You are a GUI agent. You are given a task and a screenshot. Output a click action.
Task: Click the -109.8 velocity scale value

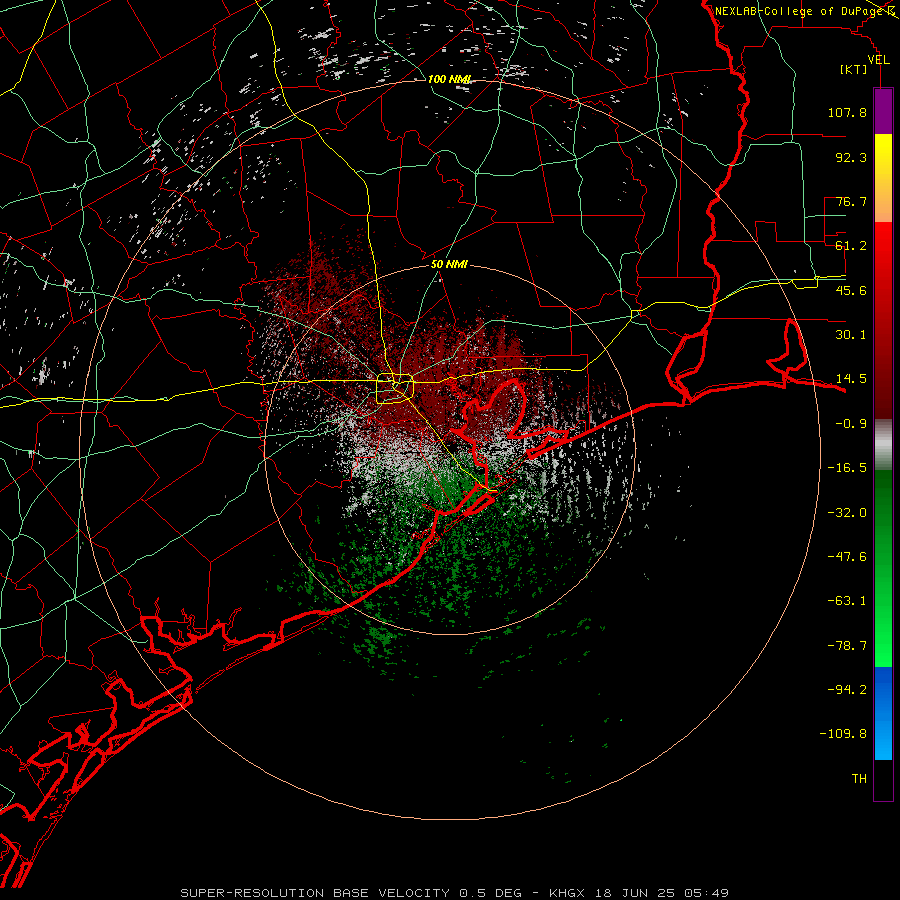[843, 734]
